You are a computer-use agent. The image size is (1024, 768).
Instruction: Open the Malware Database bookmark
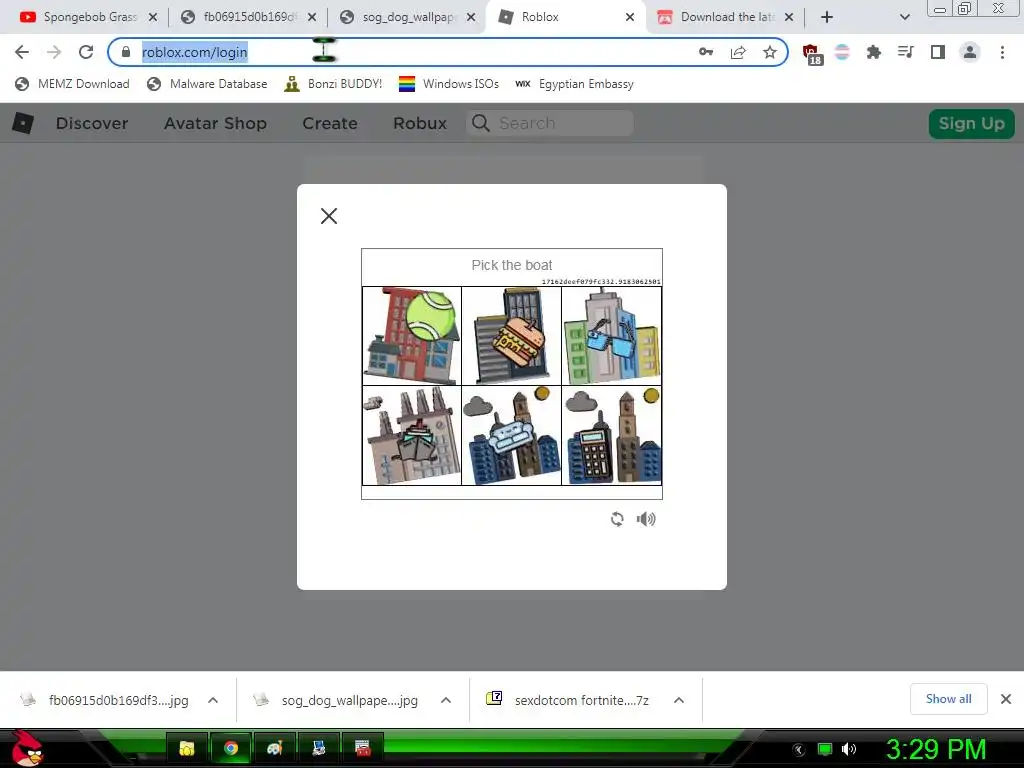click(207, 84)
